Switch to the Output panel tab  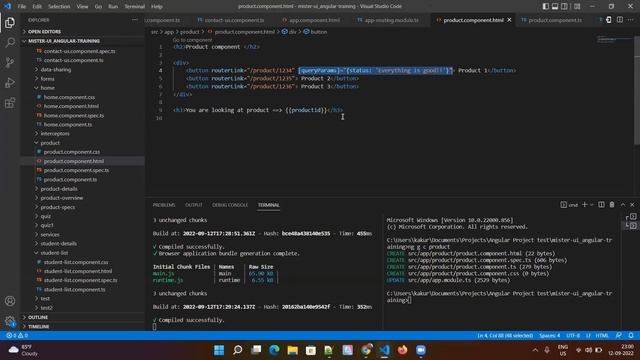point(193,205)
